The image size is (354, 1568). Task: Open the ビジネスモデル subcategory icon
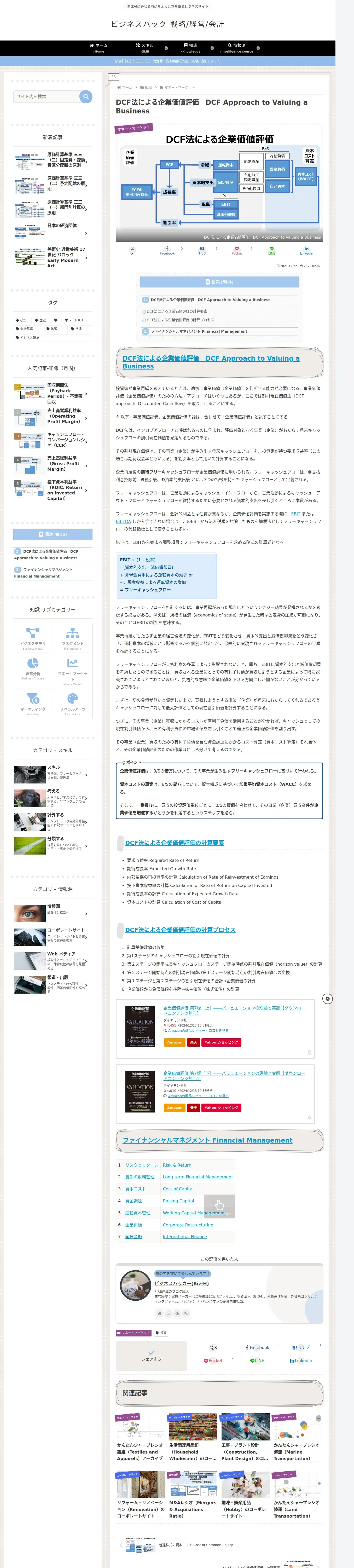click(33, 638)
